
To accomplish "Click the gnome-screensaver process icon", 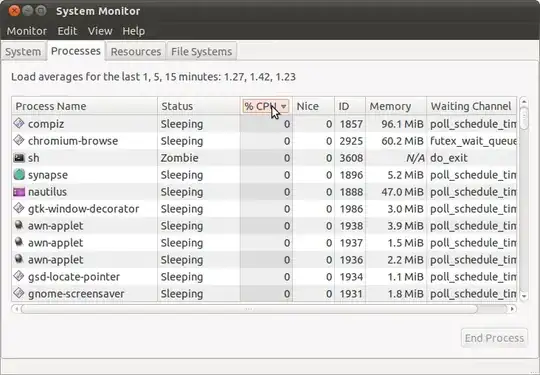I will [x=19, y=293].
